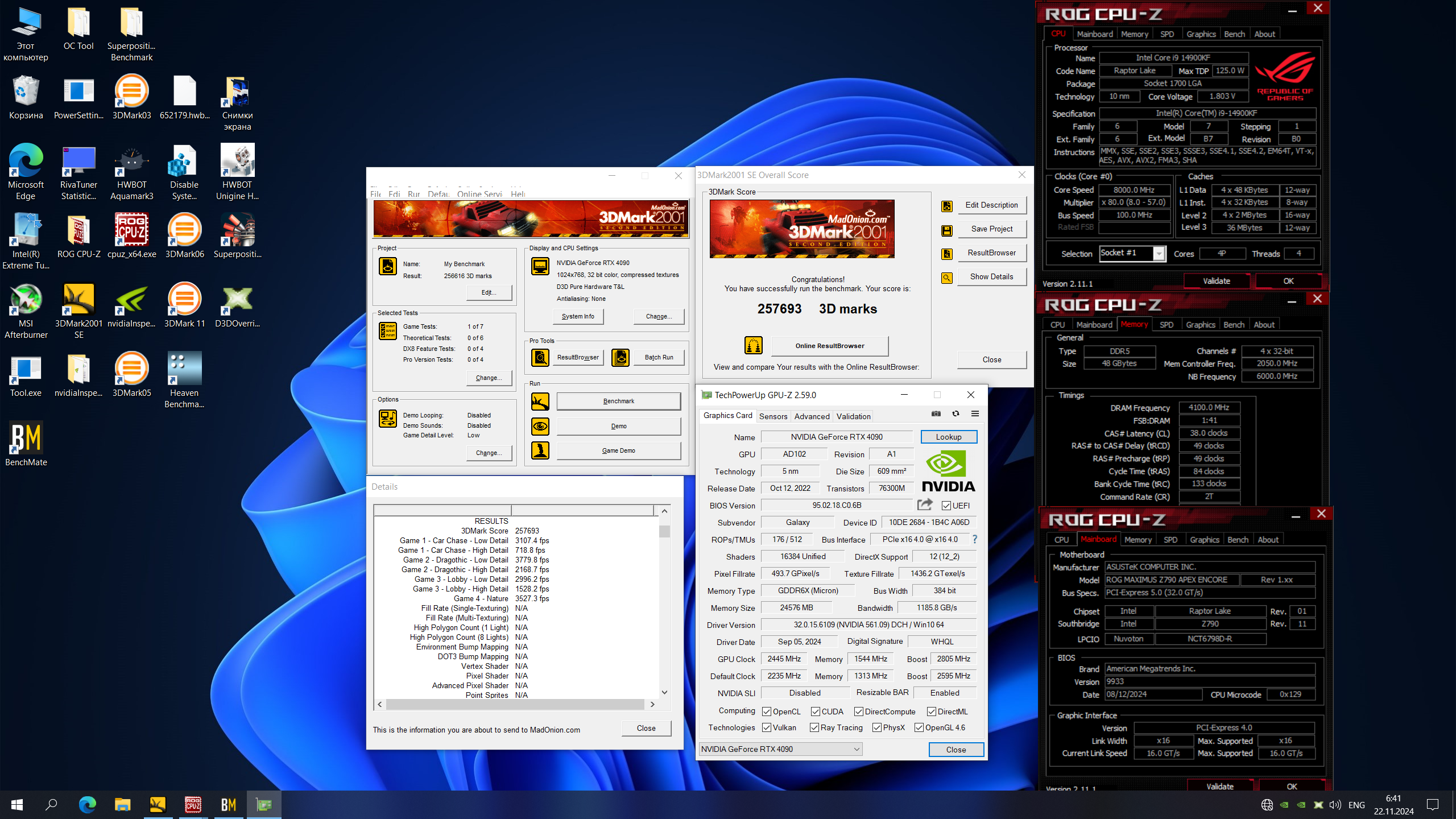
Task: Click the Online ResultBrowser icon in score window
Action: point(754,345)
